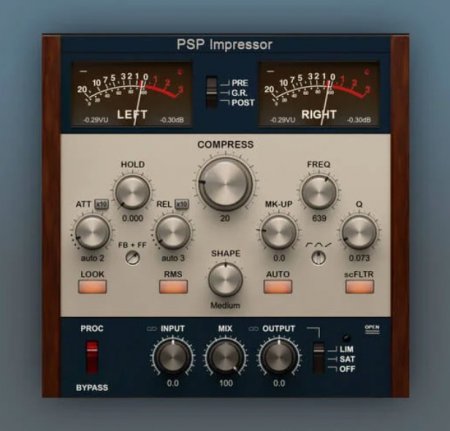
Task: Click the FREQ knob
Action: pyautogui.click(x=319, y=192)
